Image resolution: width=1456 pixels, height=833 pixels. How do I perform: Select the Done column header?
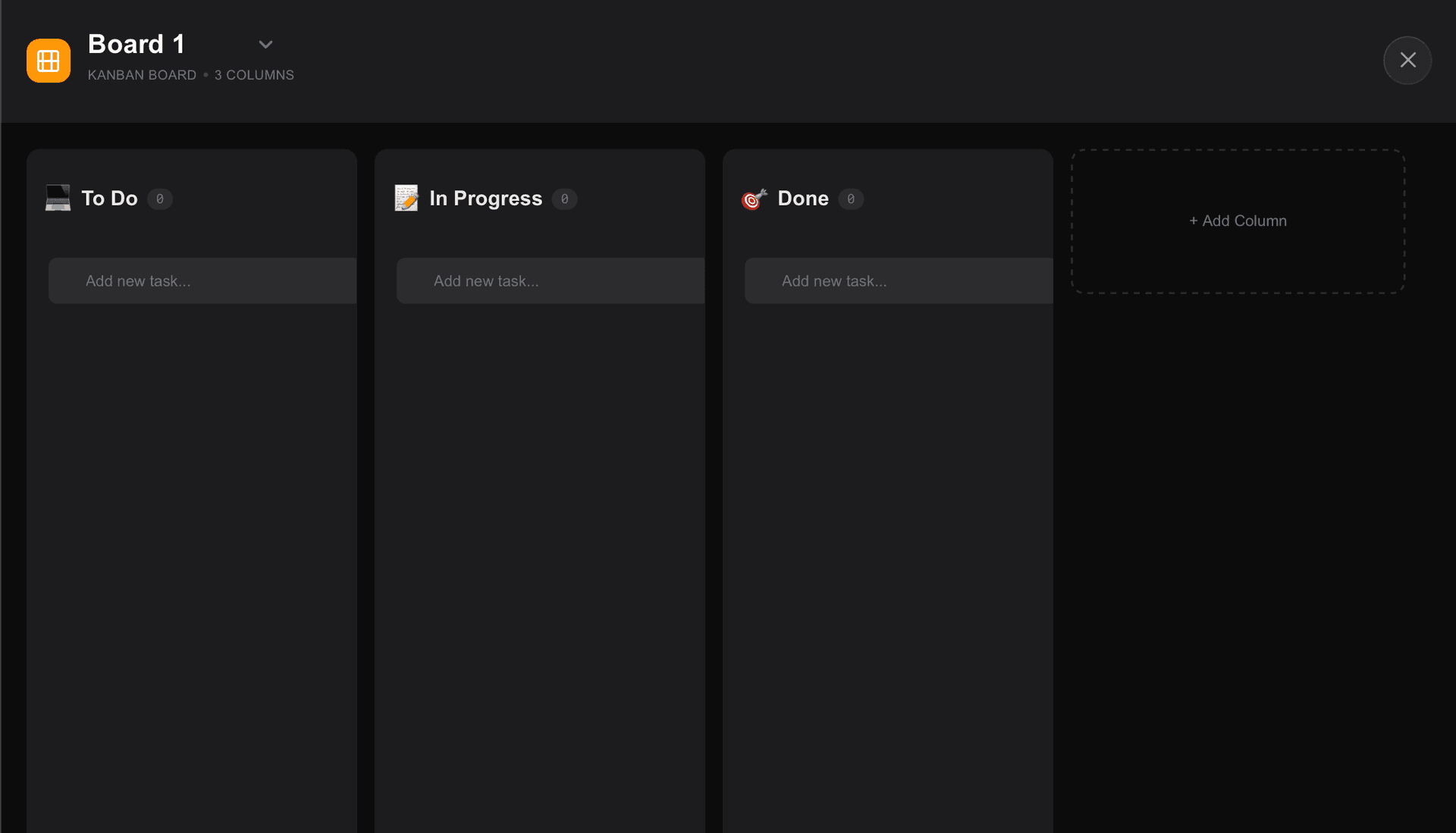803,199
